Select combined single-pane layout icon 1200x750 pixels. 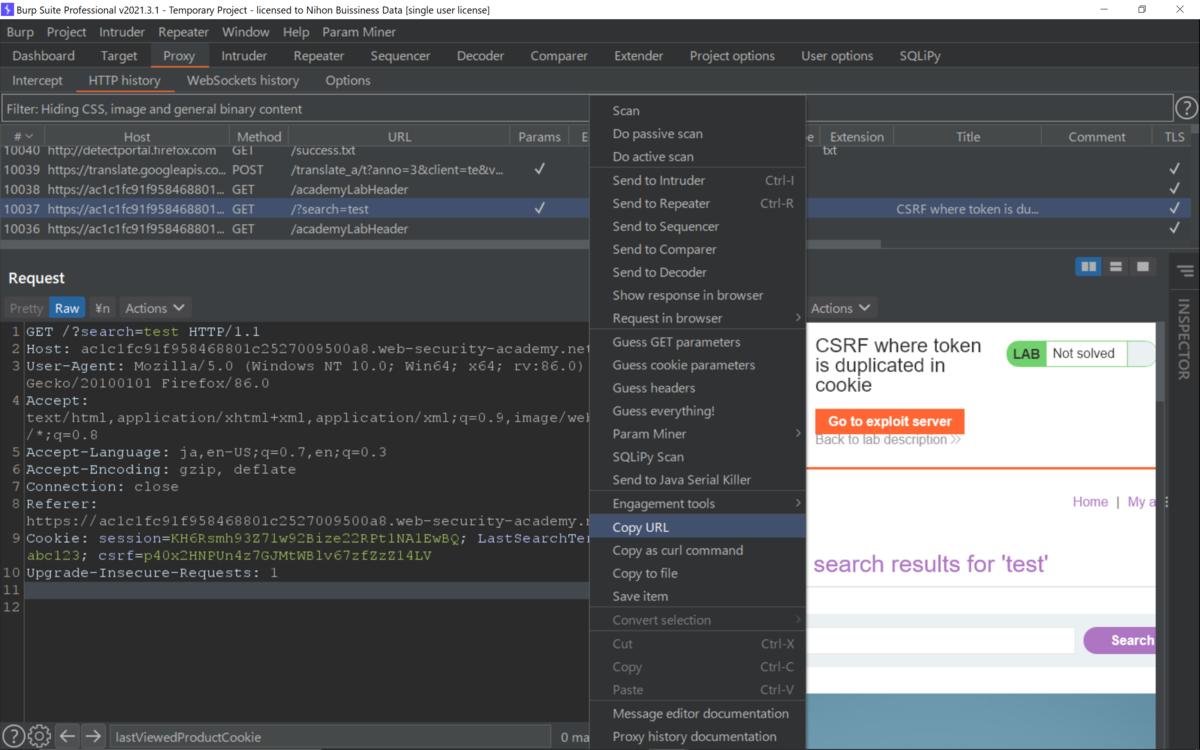[1143, 267]
